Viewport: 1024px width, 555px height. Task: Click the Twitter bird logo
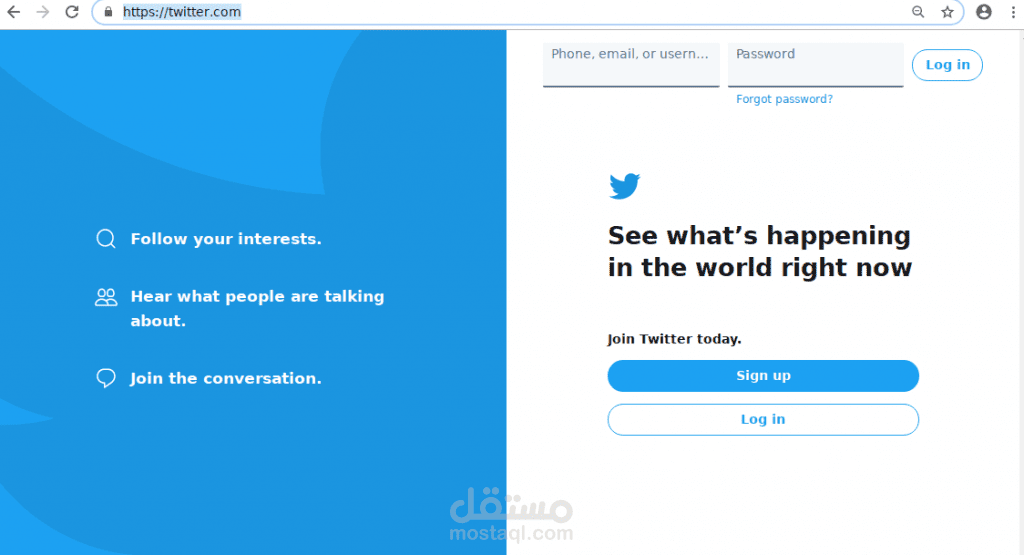[x=624, y=186]
